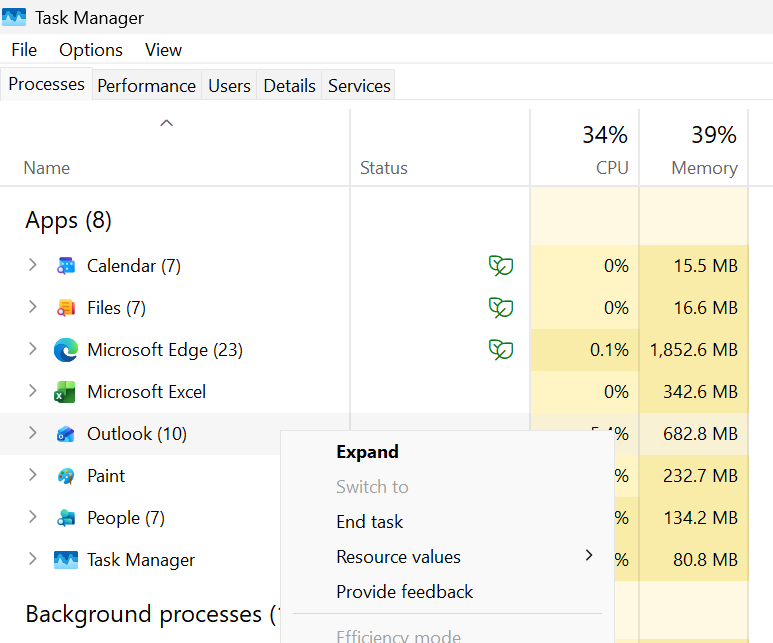This screenshot has height=643, width=773.
Task: Open Resource values submenu arrow
Action: point(589,556)
